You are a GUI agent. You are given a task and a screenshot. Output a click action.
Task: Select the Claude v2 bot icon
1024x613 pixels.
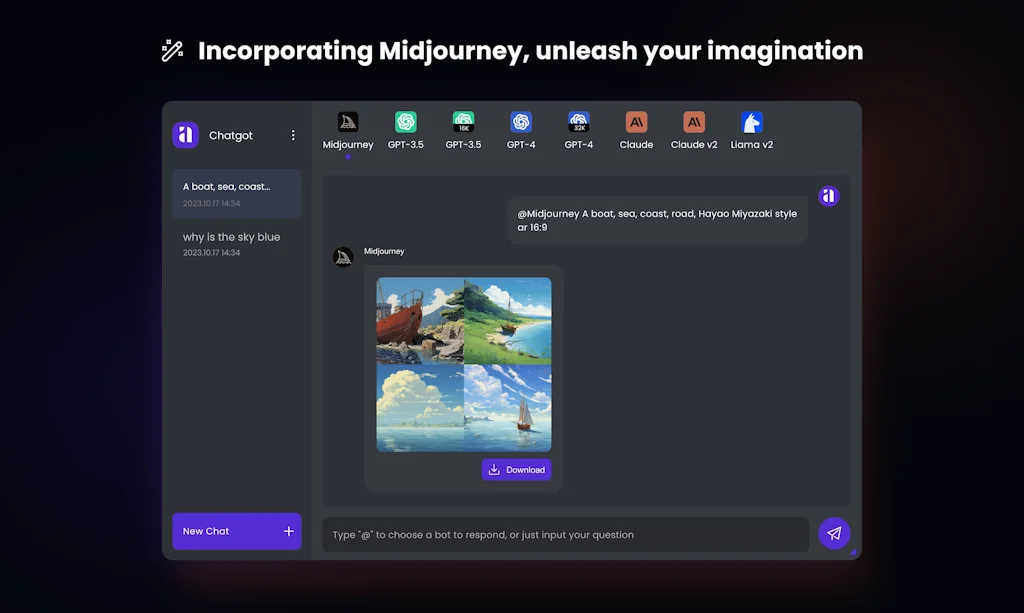(x=693, y=124)
